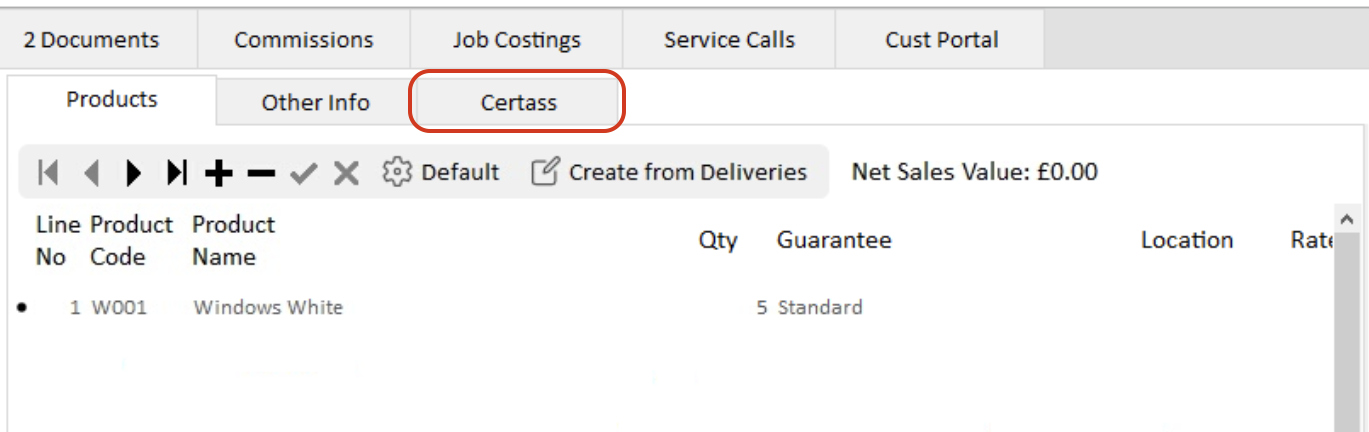This screenshot has height=432, width=1369.
Task: Open the Job Costings tab
Action: [517, 40]
